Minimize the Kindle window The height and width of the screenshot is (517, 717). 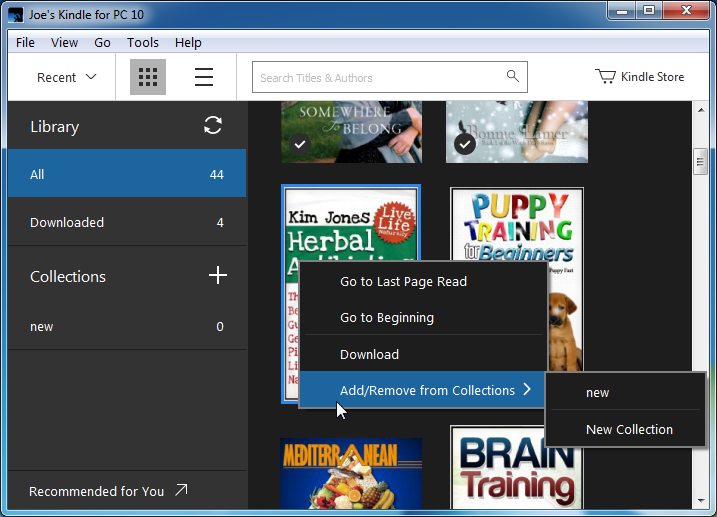[x=622, y=11]
